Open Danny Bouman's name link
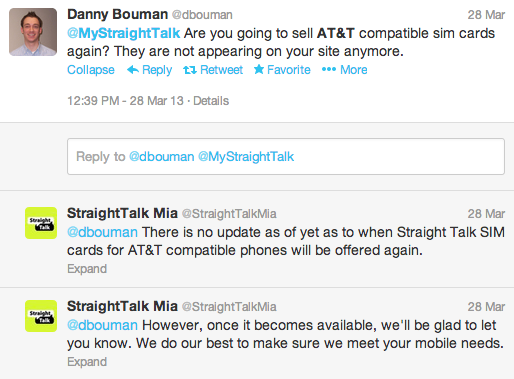This screenshot has width=514, height=379. pyautogui.click(x=117, y=14)
